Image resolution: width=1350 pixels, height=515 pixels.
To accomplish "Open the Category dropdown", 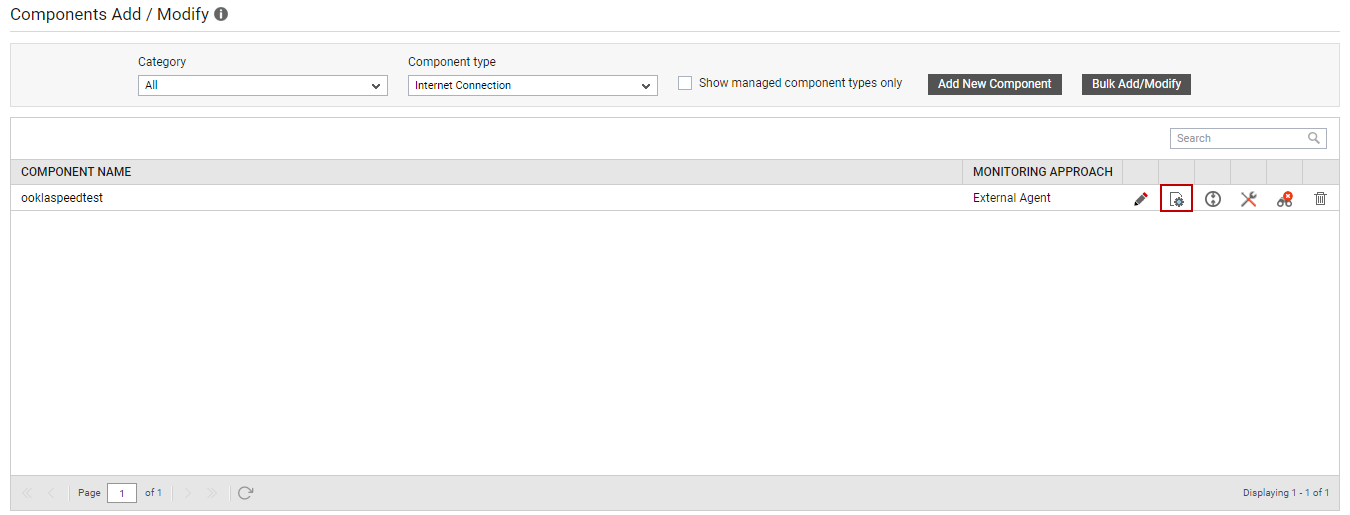I will (x=263, y=85).
